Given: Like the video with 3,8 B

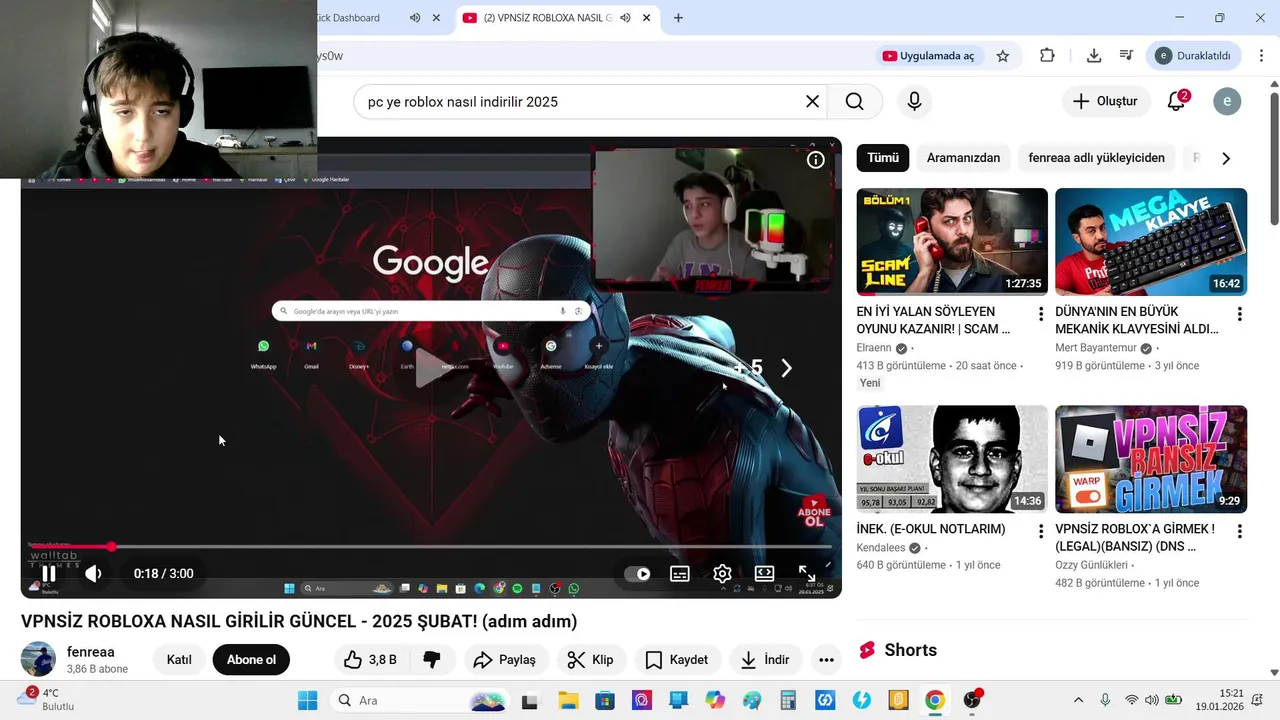Looking at the screenshot, I should pos(370,659).
